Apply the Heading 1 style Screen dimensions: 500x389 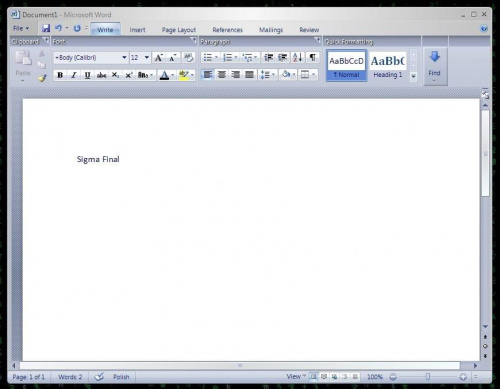point(388,65)
